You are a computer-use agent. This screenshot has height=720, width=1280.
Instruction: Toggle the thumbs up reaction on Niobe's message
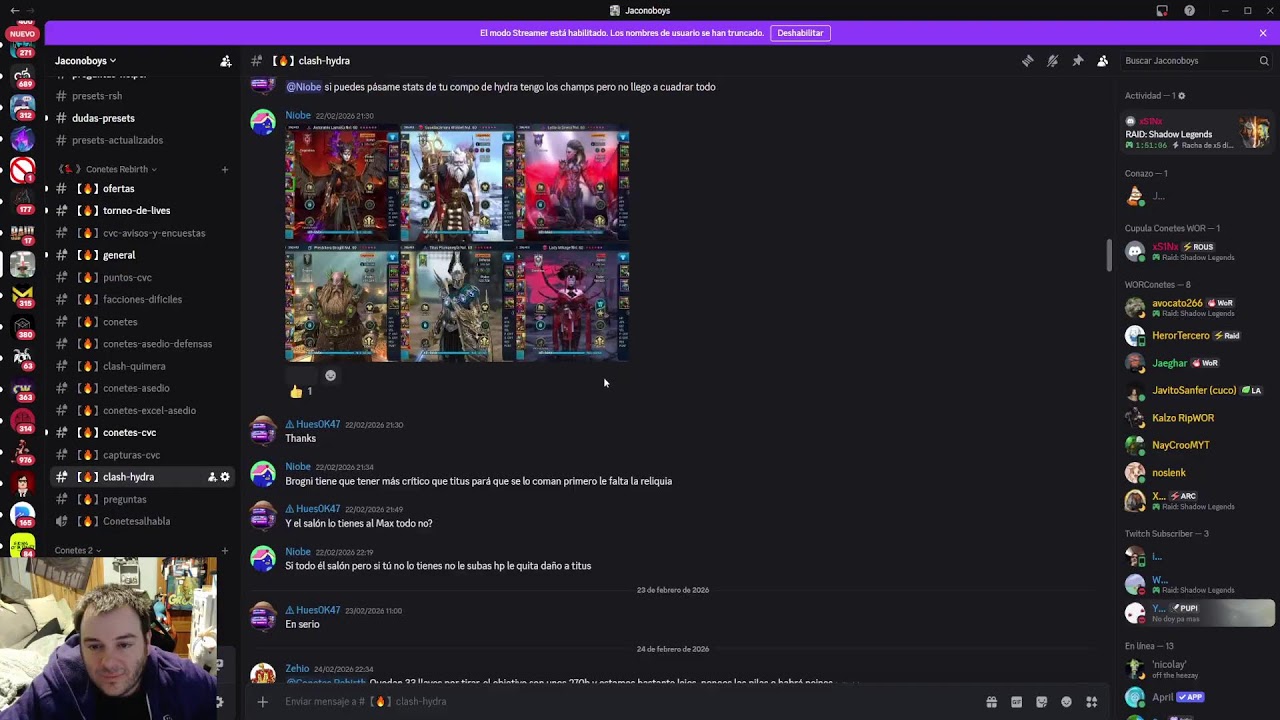[301, 392]
